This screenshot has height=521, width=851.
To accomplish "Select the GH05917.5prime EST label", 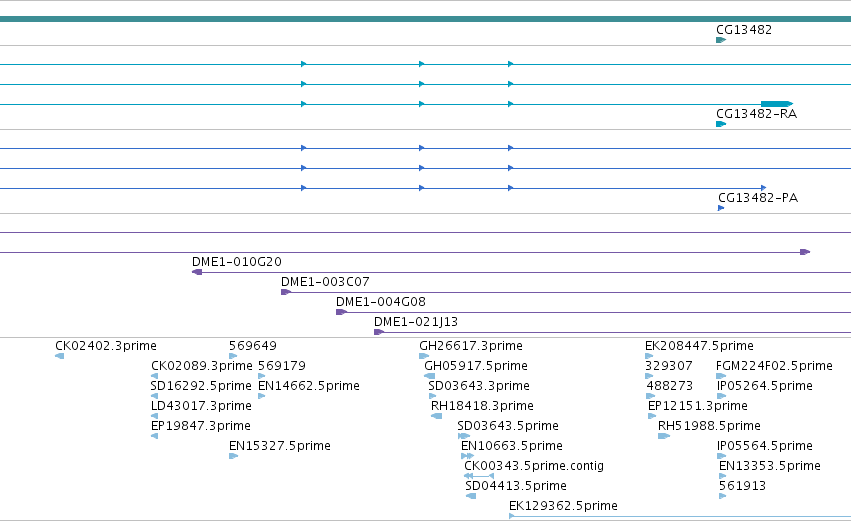I will click(476, 366).
